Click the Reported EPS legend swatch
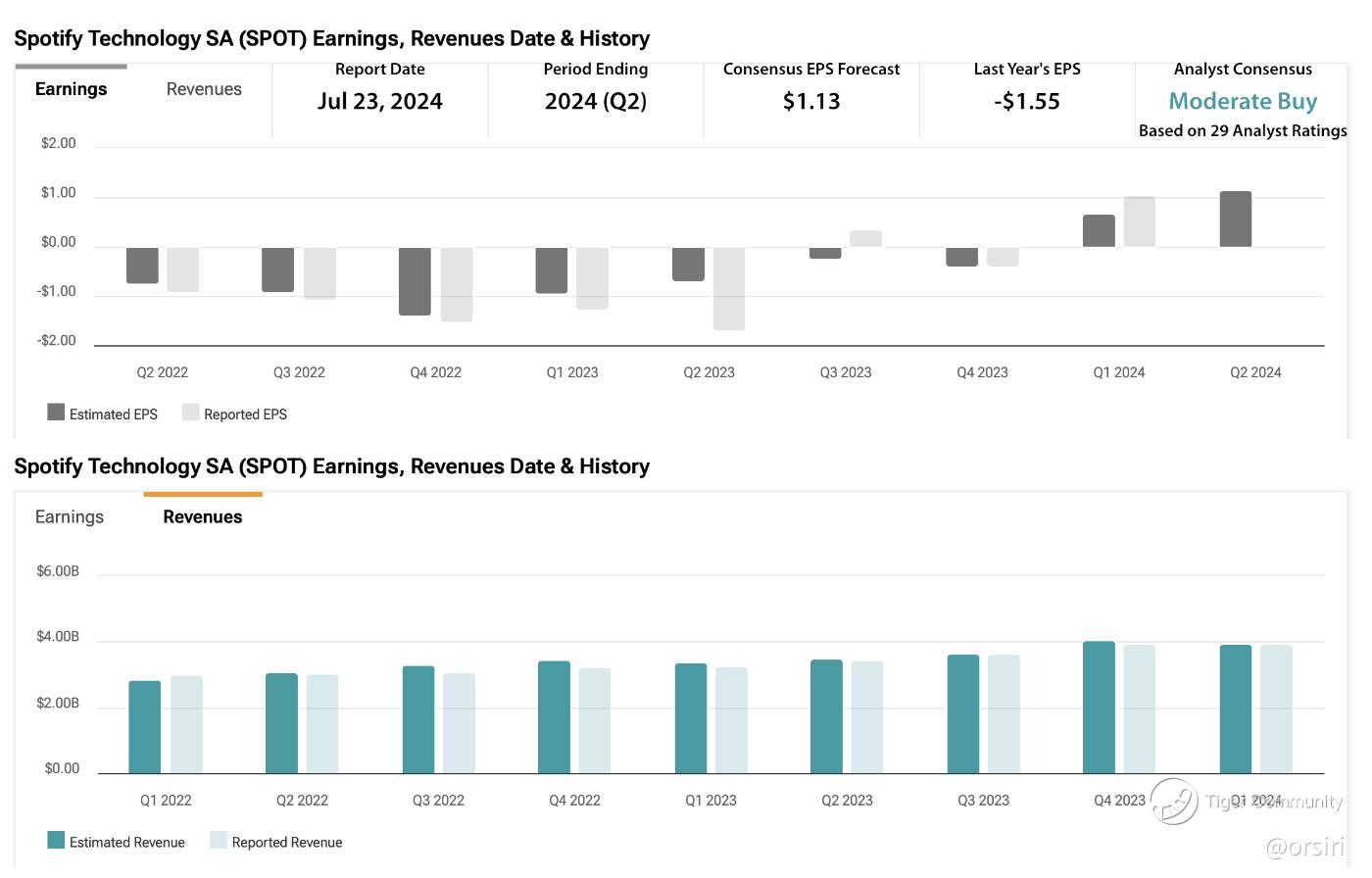 coord(191,413)
